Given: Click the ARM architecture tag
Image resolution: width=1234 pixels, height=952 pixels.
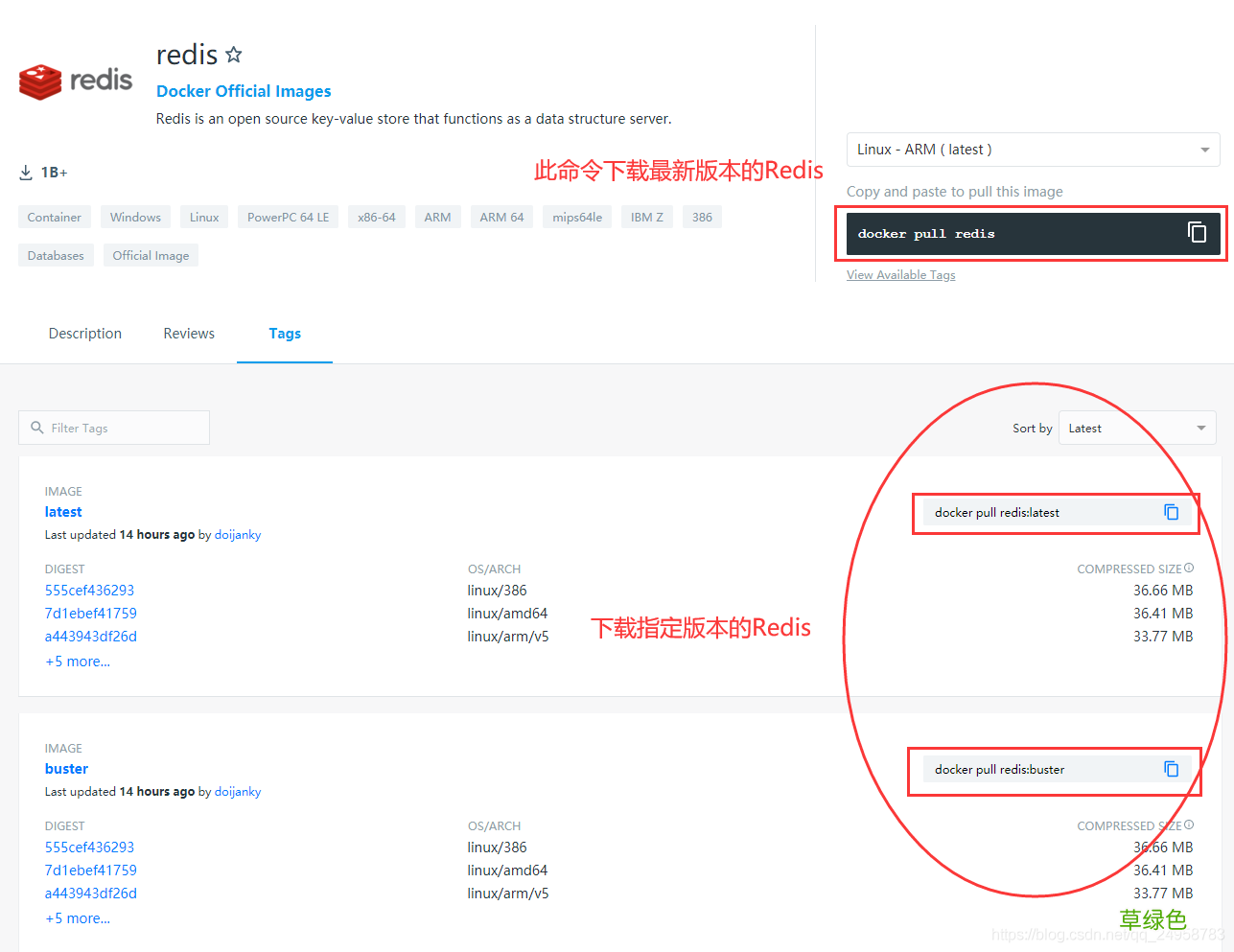Looking at the screenshot, I should (x=437, y=217).
